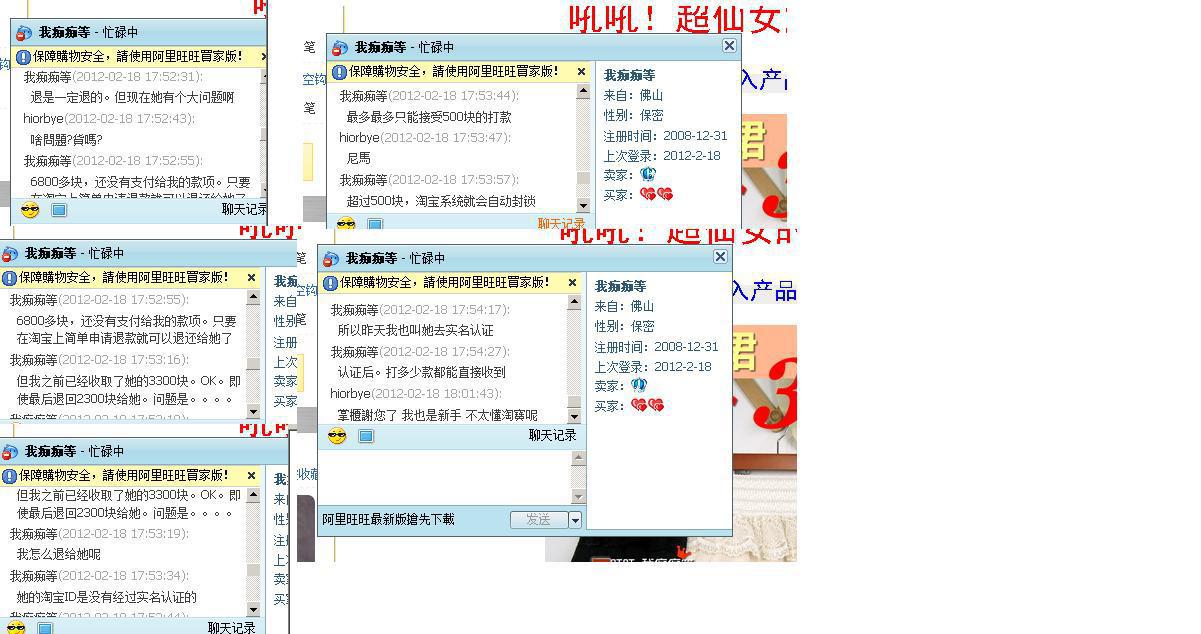
Task: Click message '退是一定退的。但现在她有个大问题啊'
Action: (132, 97)
